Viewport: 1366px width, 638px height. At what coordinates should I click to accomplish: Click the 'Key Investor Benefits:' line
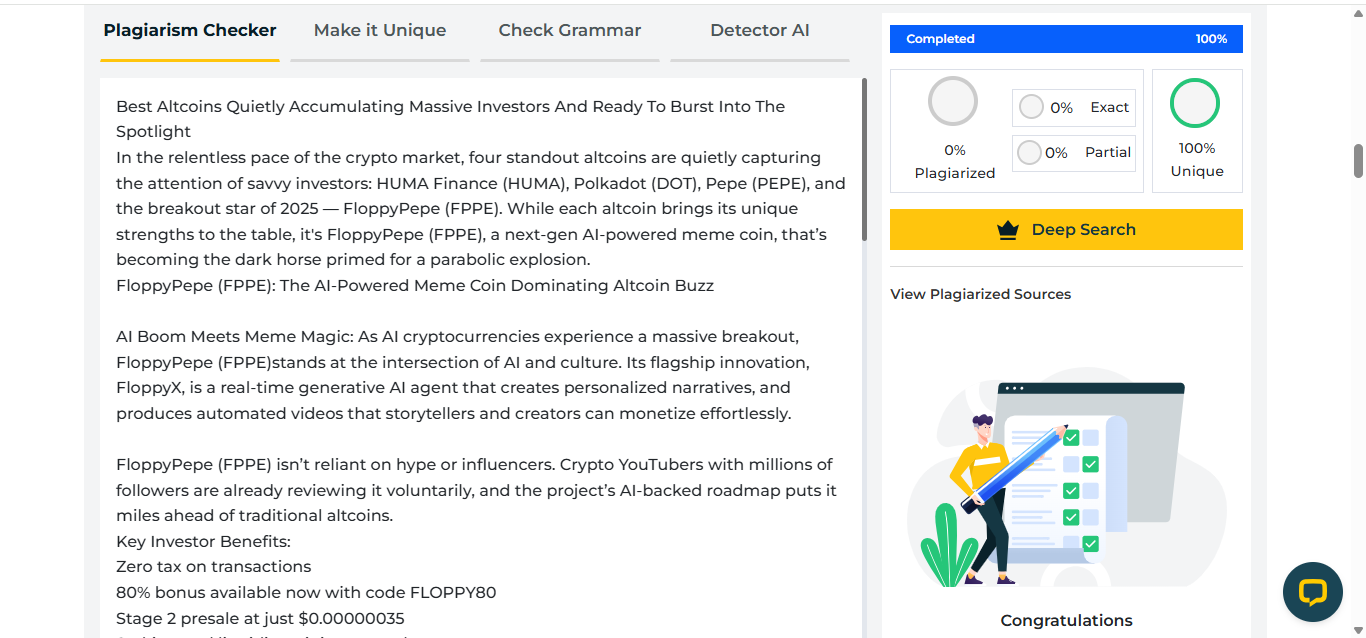(x=203, y=541)
